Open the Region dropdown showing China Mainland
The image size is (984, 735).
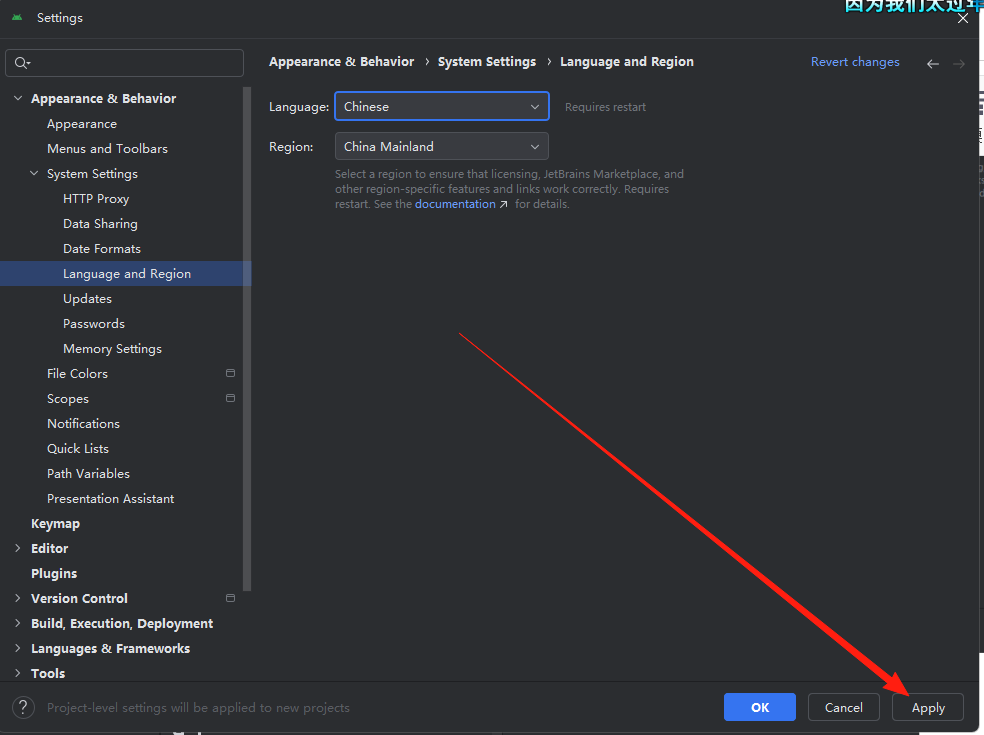[x=442, y=146]
